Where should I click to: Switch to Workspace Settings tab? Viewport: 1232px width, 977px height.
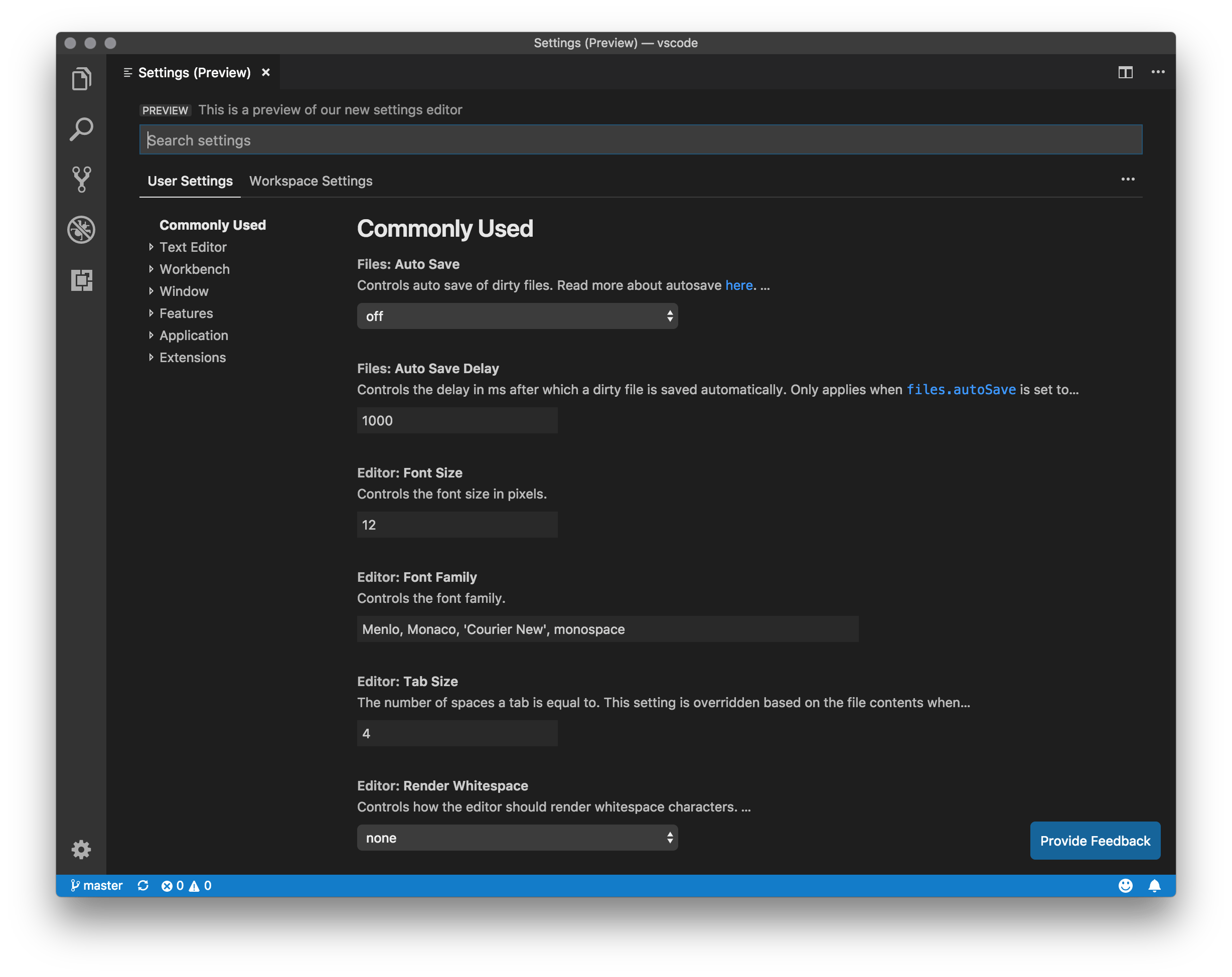(310, 181)
